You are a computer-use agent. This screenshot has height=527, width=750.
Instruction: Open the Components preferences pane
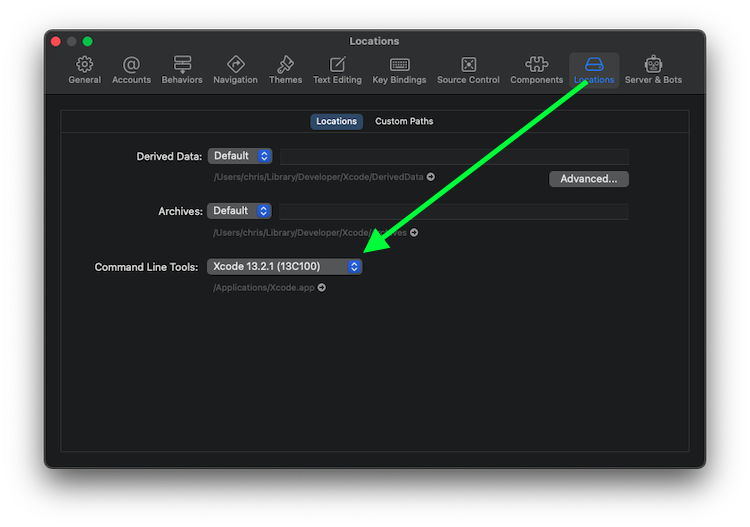coord(537,70)
